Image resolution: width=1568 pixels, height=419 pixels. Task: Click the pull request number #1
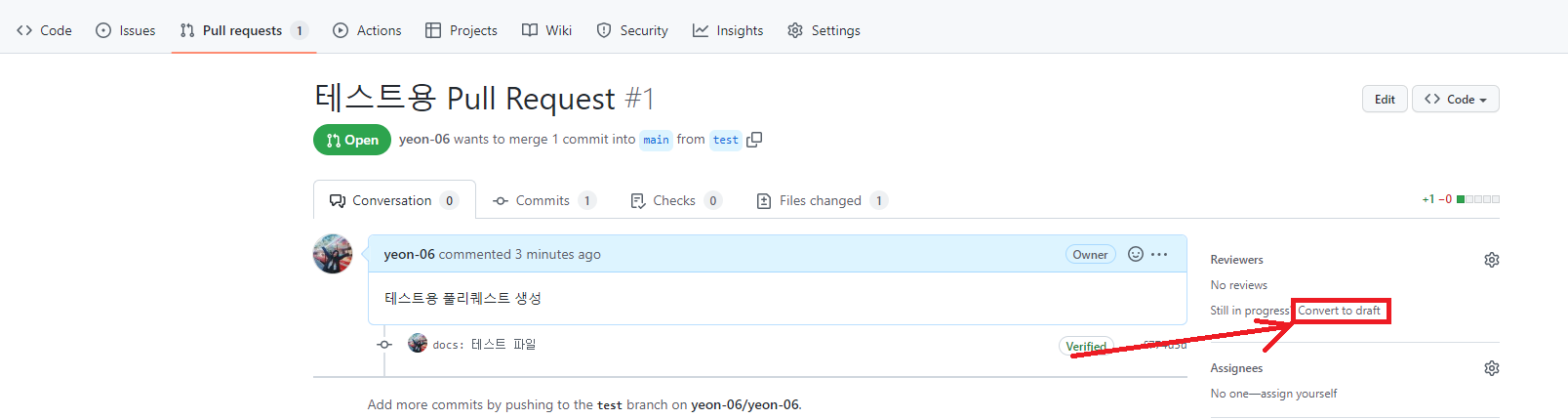(640, 99)
